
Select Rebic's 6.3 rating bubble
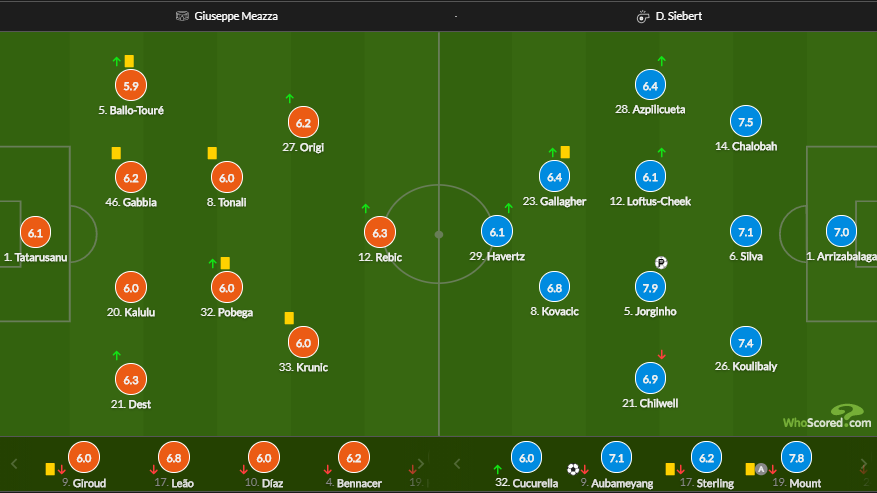[x=380, y=233]
